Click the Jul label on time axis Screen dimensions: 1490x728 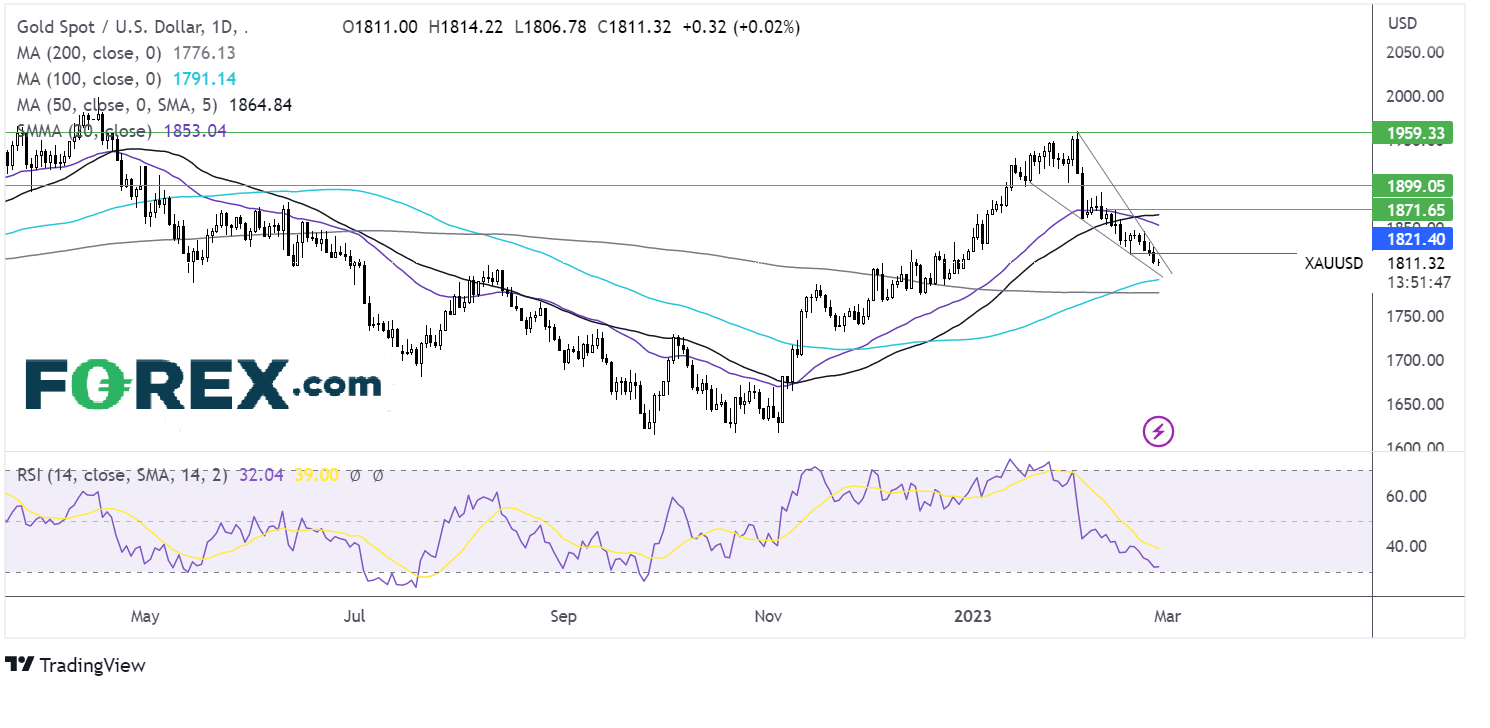[353, 616]
